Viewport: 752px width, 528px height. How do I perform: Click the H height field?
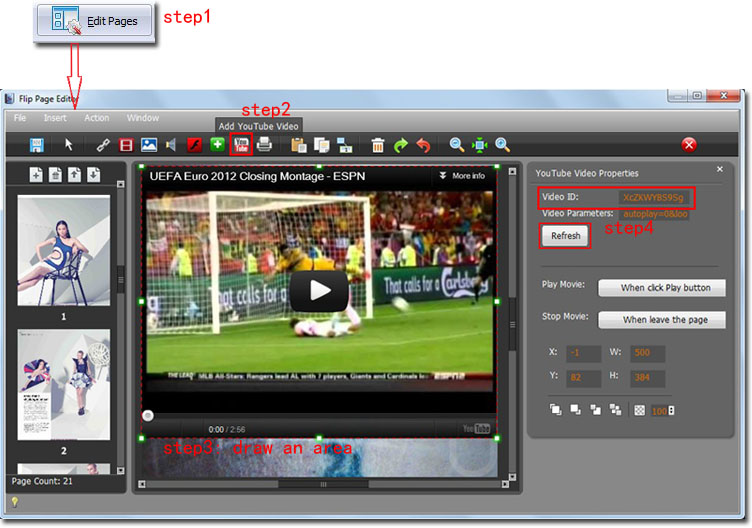tap(647, 377)
